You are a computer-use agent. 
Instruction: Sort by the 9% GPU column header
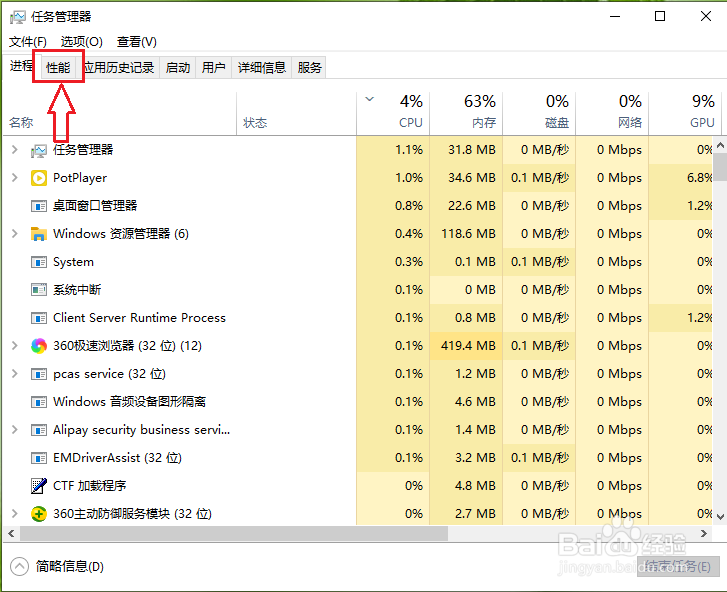pyautogui.click(x=685, y=114)
